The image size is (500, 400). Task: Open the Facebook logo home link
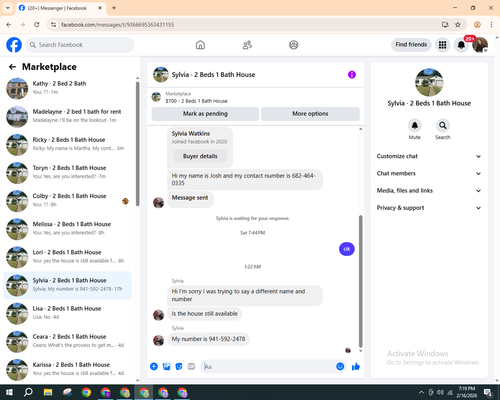tap(14, 45)
